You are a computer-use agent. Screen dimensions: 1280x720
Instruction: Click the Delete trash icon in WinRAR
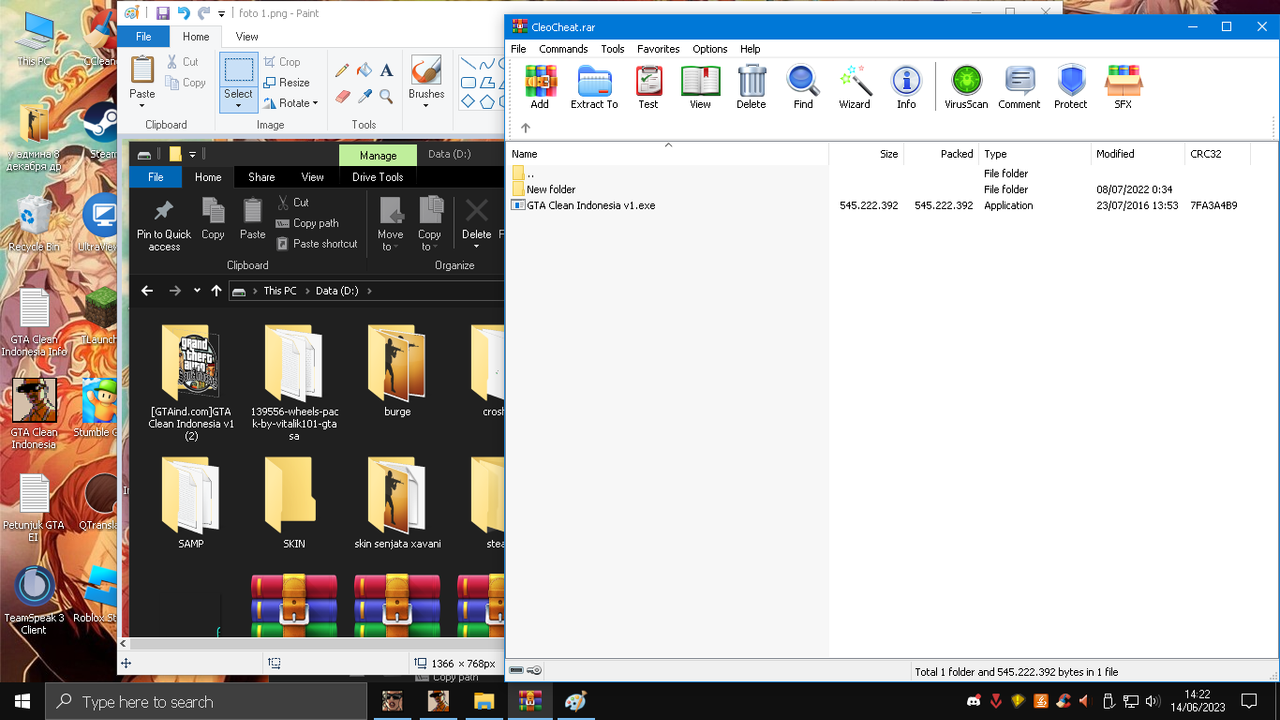click(751, 87)
